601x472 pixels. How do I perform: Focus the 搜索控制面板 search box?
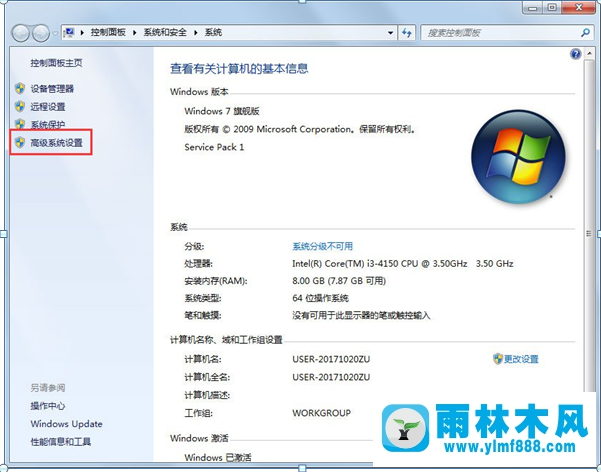(x=500, y=33)
